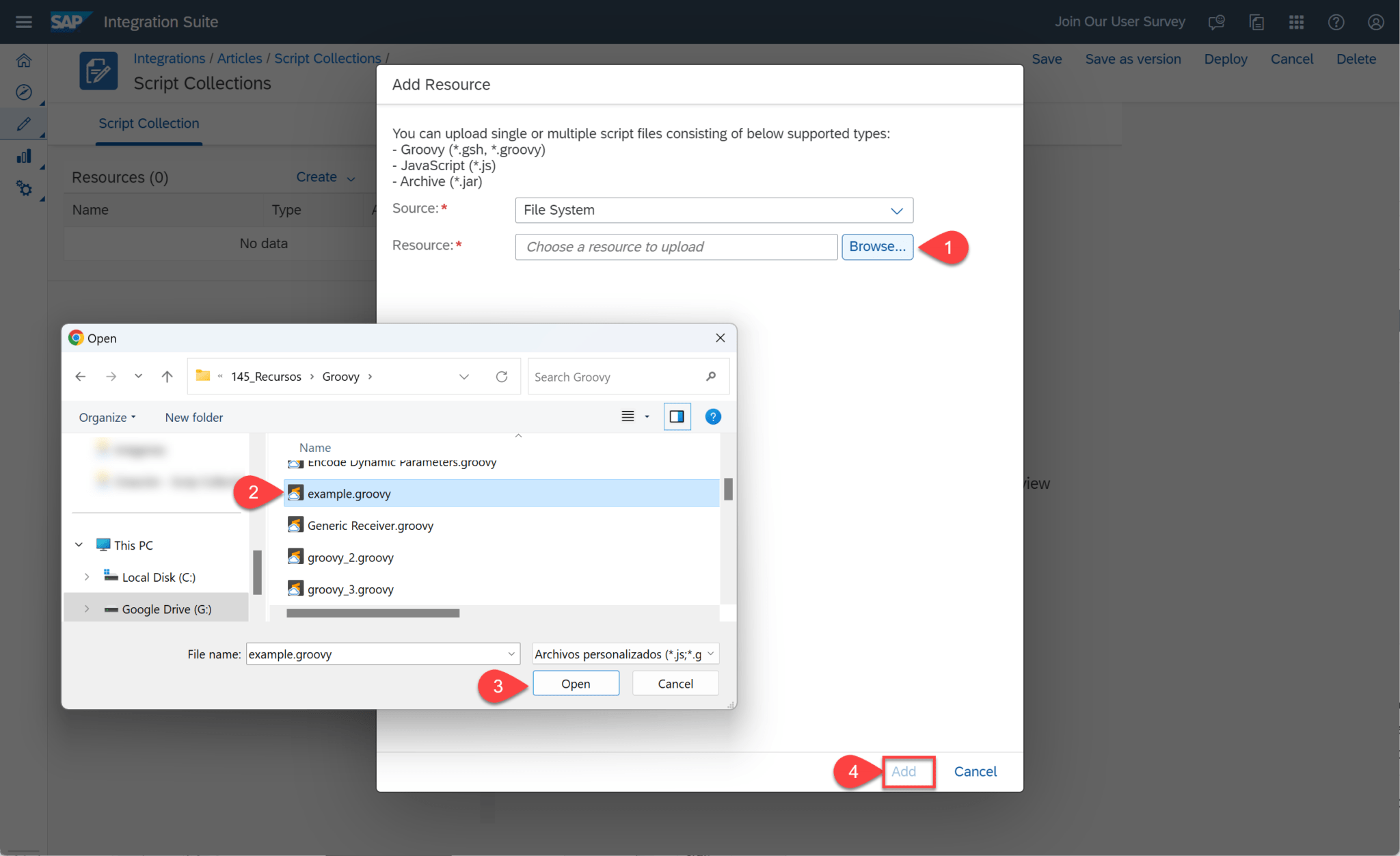Expand the Local Disk (C:) tree node
The width and height of the screenshot is (1400, 856).
click(x=87, y=576)
